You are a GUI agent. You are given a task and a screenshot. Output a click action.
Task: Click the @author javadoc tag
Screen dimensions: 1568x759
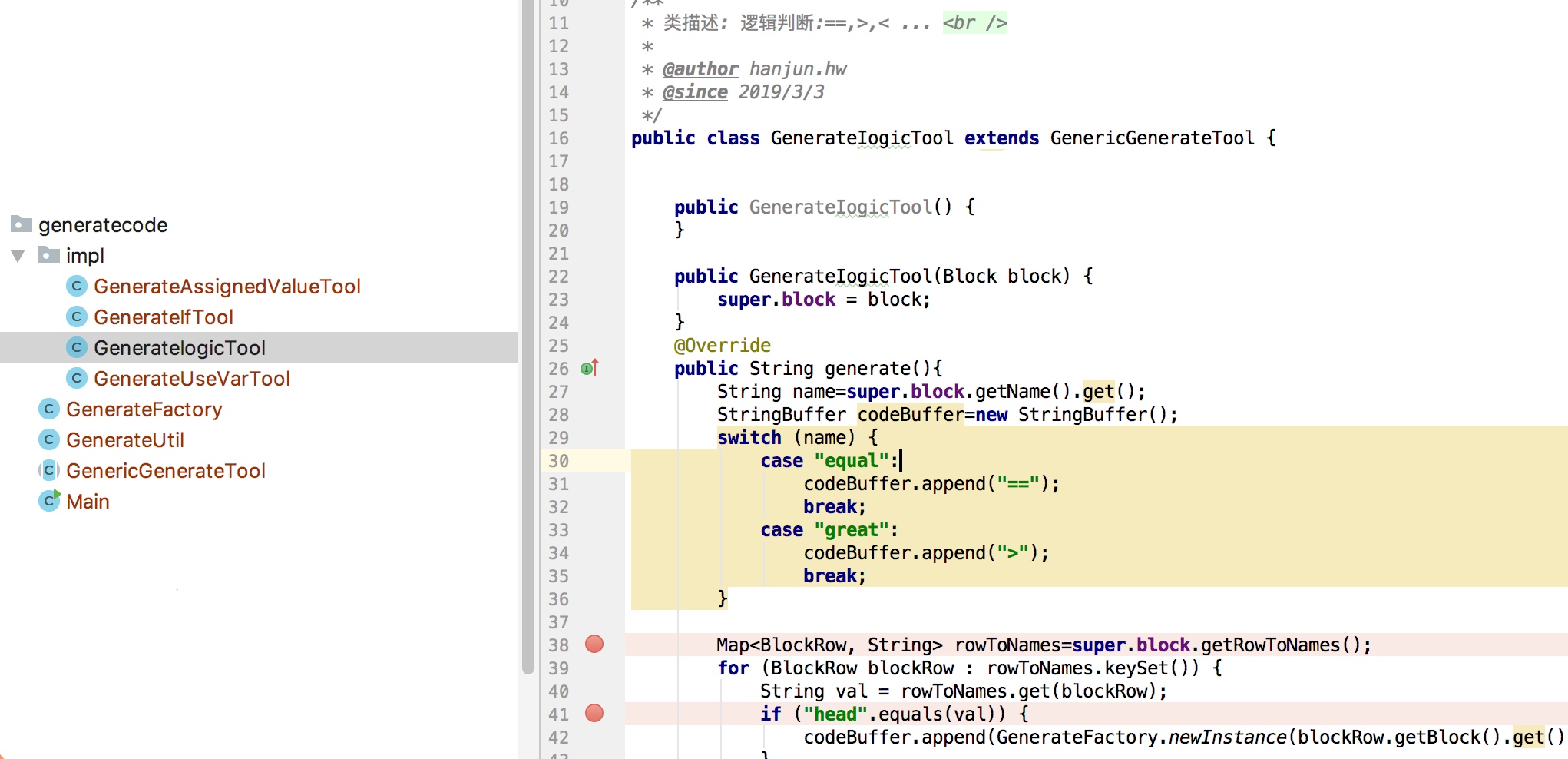click(x=700, y=69)
